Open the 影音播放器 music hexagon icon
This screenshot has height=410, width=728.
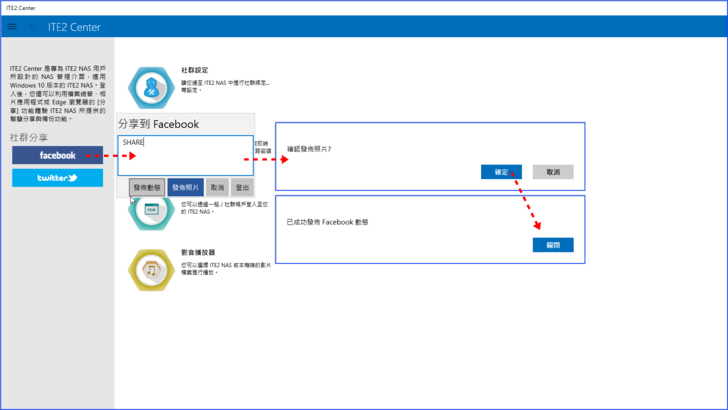coord(151,270)
